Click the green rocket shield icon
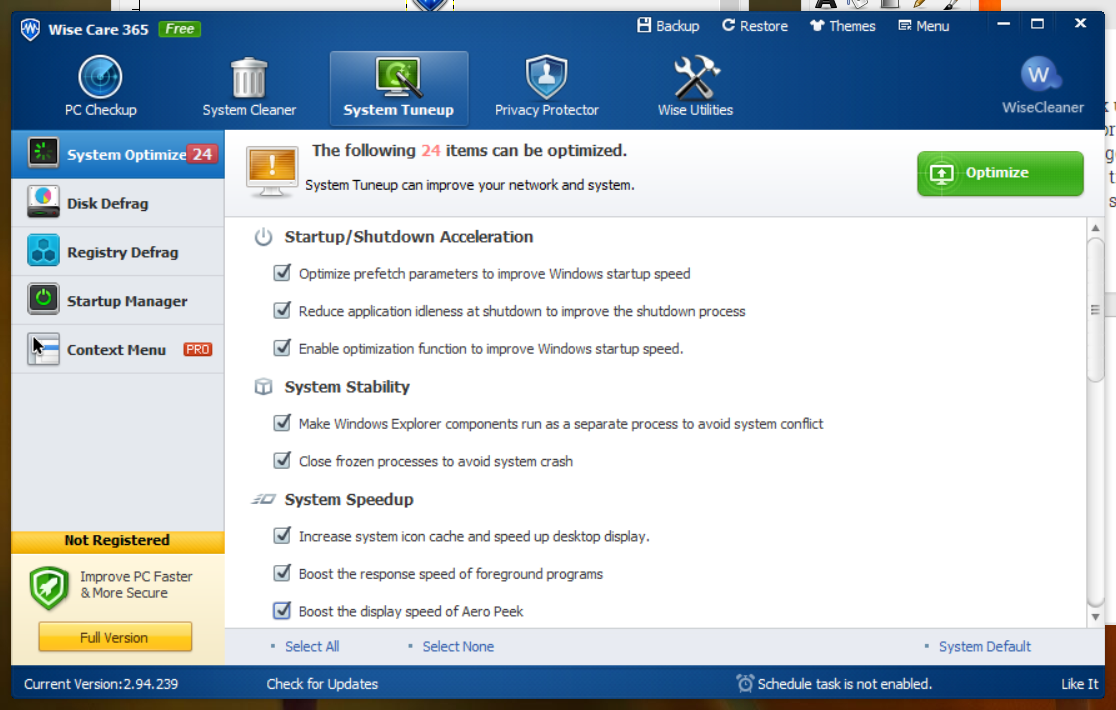Image resolution: width=1116 pixels, height=710 pixels. 48,588
